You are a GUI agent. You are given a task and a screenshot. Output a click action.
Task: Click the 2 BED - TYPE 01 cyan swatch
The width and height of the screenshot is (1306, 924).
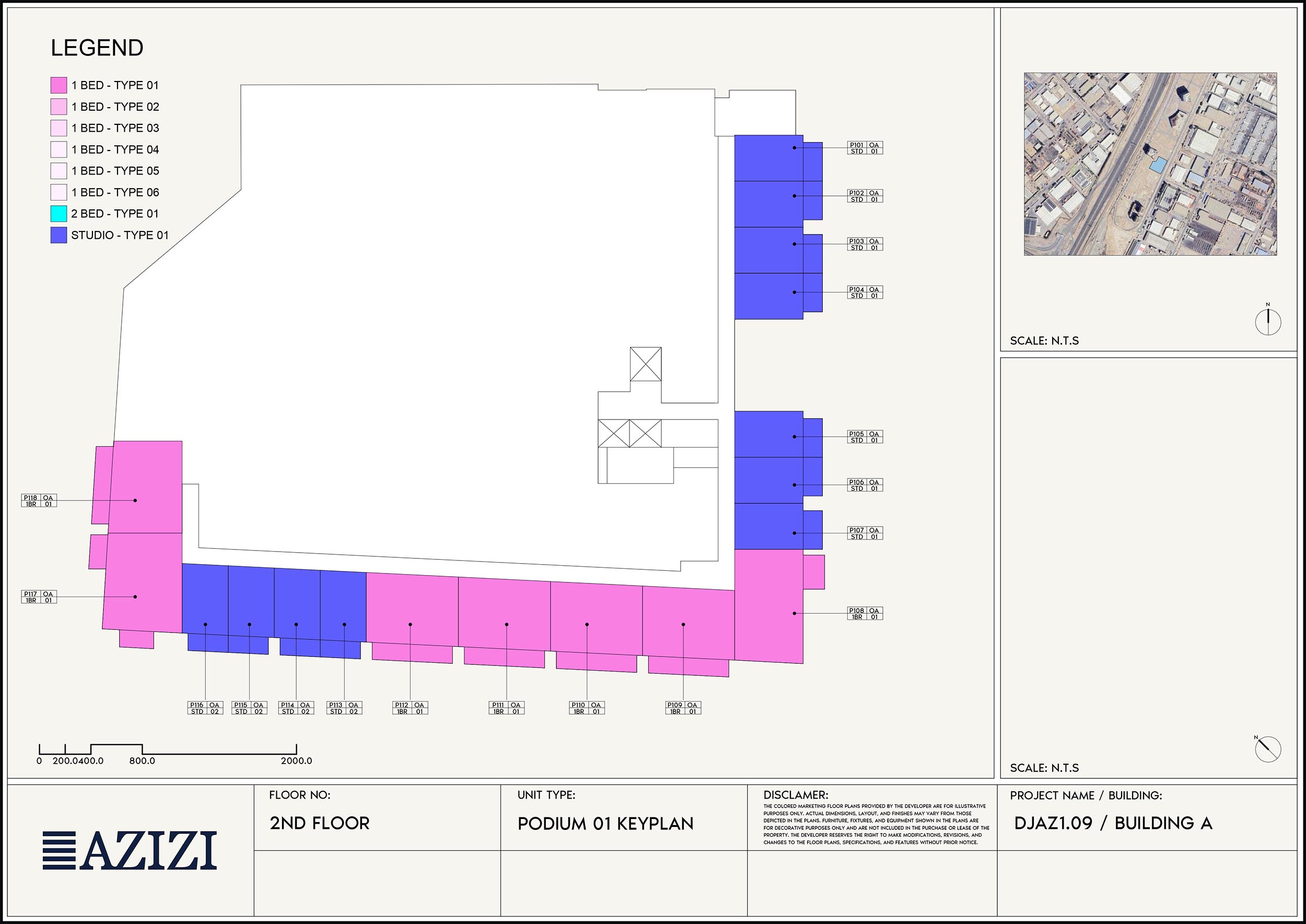(59, 214)
